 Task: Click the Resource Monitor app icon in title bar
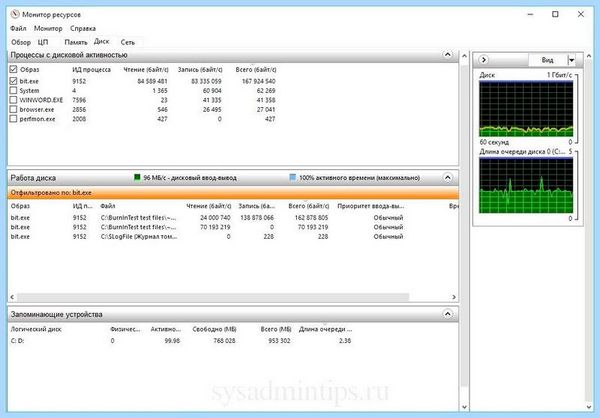pyautogui.click(x=15, y=15)
